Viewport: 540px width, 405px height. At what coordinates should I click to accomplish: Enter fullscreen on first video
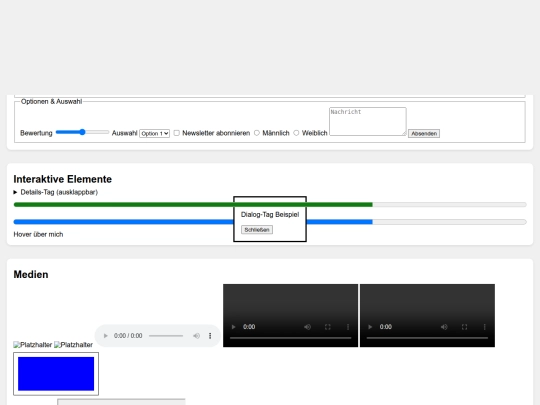(x=328, y=327)
